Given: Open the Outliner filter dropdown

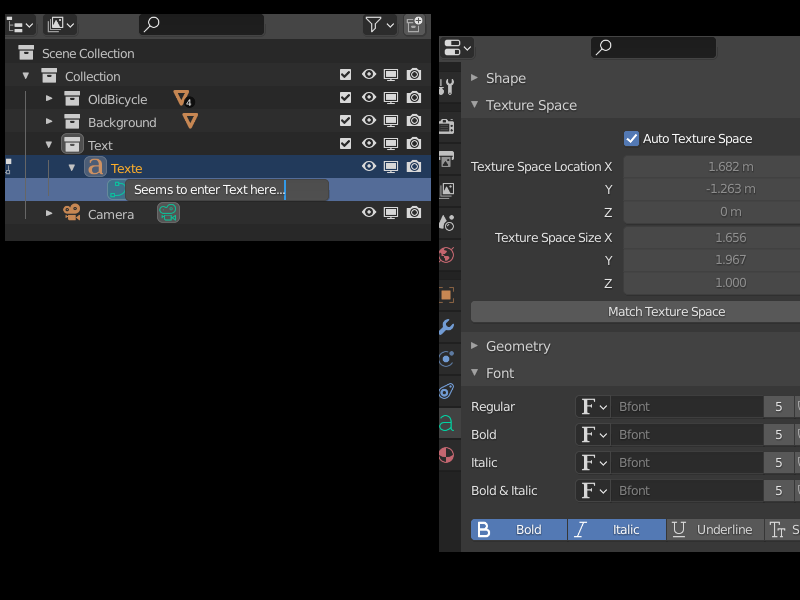Looking at the screenshot, I should [x=380, y=24].
